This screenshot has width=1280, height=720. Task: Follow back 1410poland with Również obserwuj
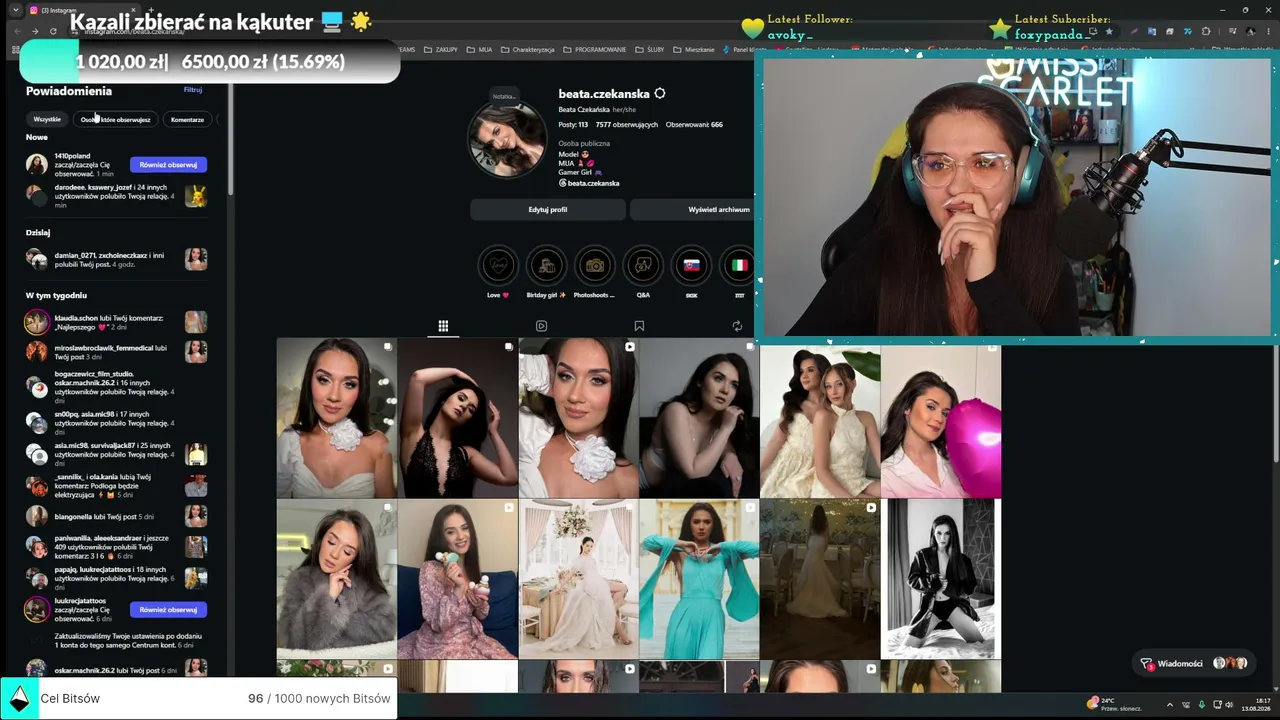(x=168, y=165)
